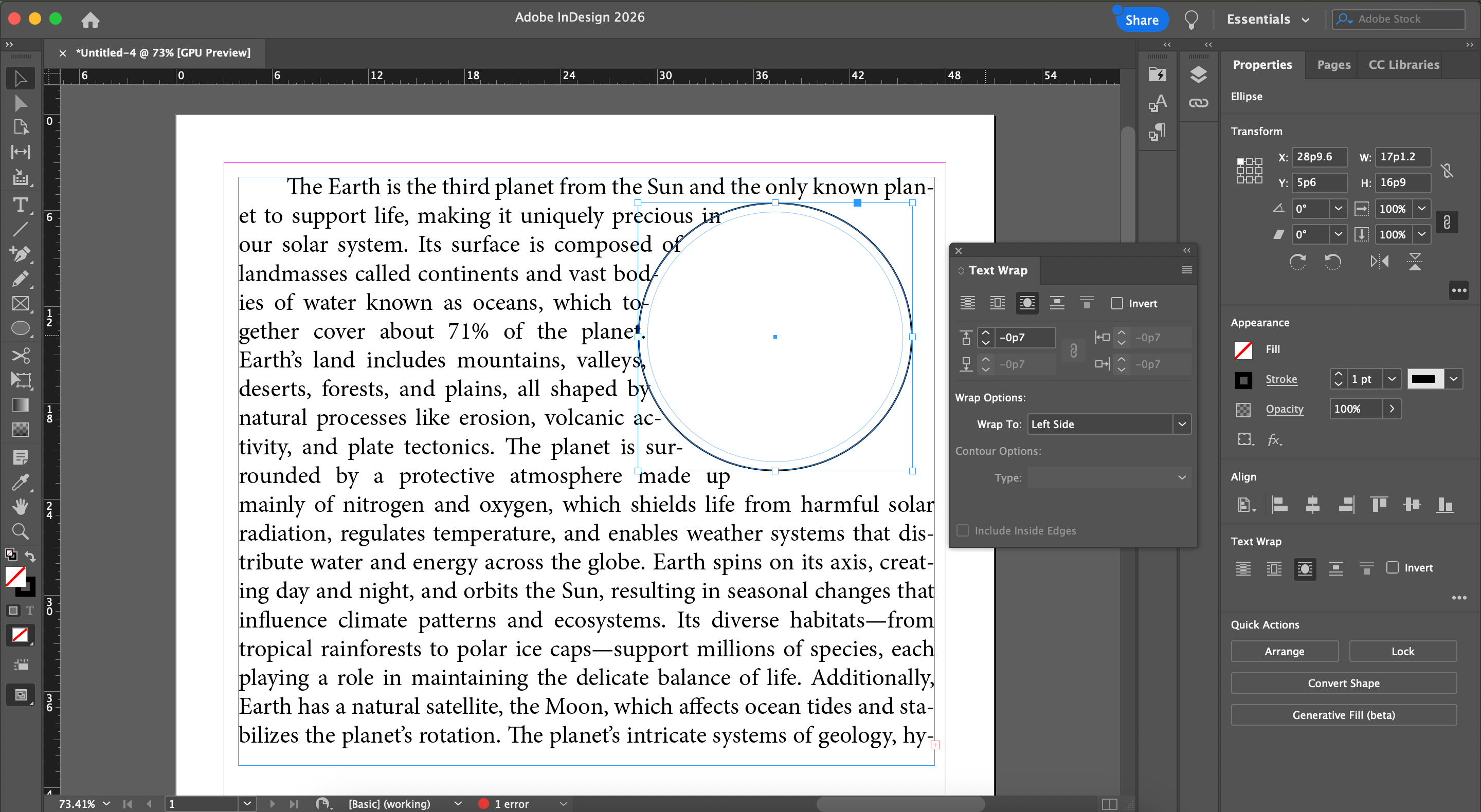
Task: Expand stroke weight dropdown
Action: 1392,379
